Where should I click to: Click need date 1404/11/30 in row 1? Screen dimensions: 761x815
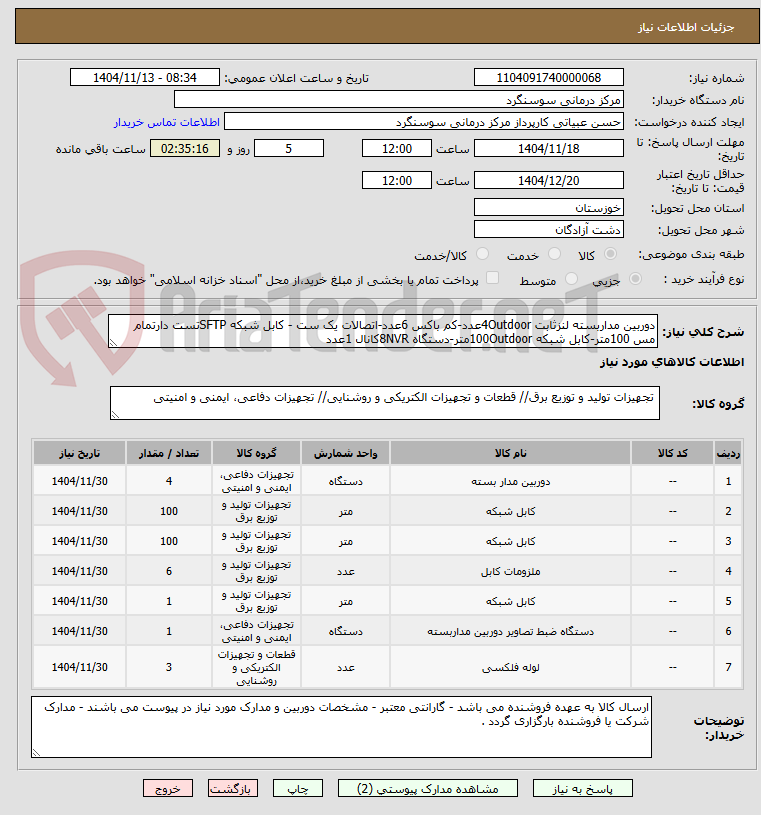coord(80,481)
